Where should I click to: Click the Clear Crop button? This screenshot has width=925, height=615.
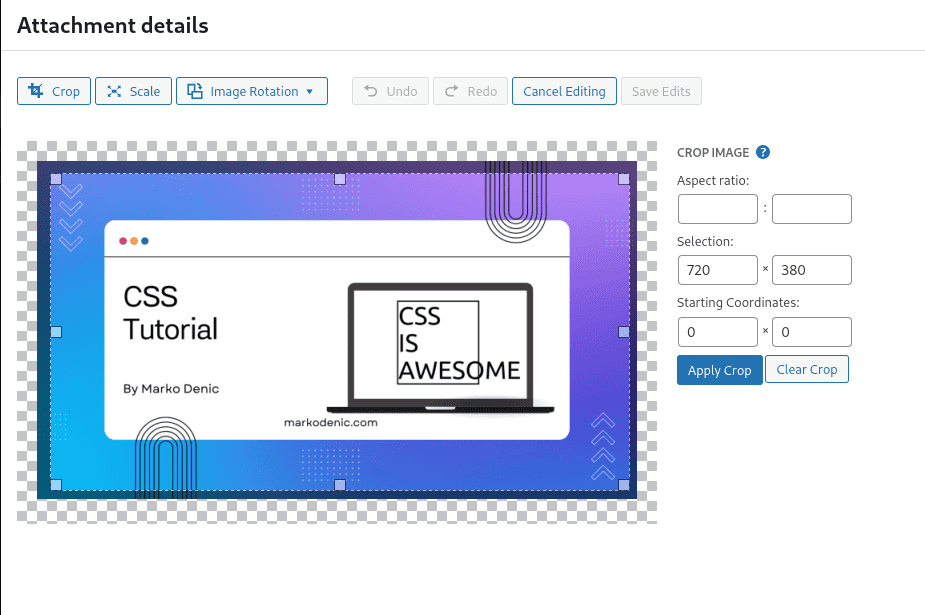(x=807, y=369)
